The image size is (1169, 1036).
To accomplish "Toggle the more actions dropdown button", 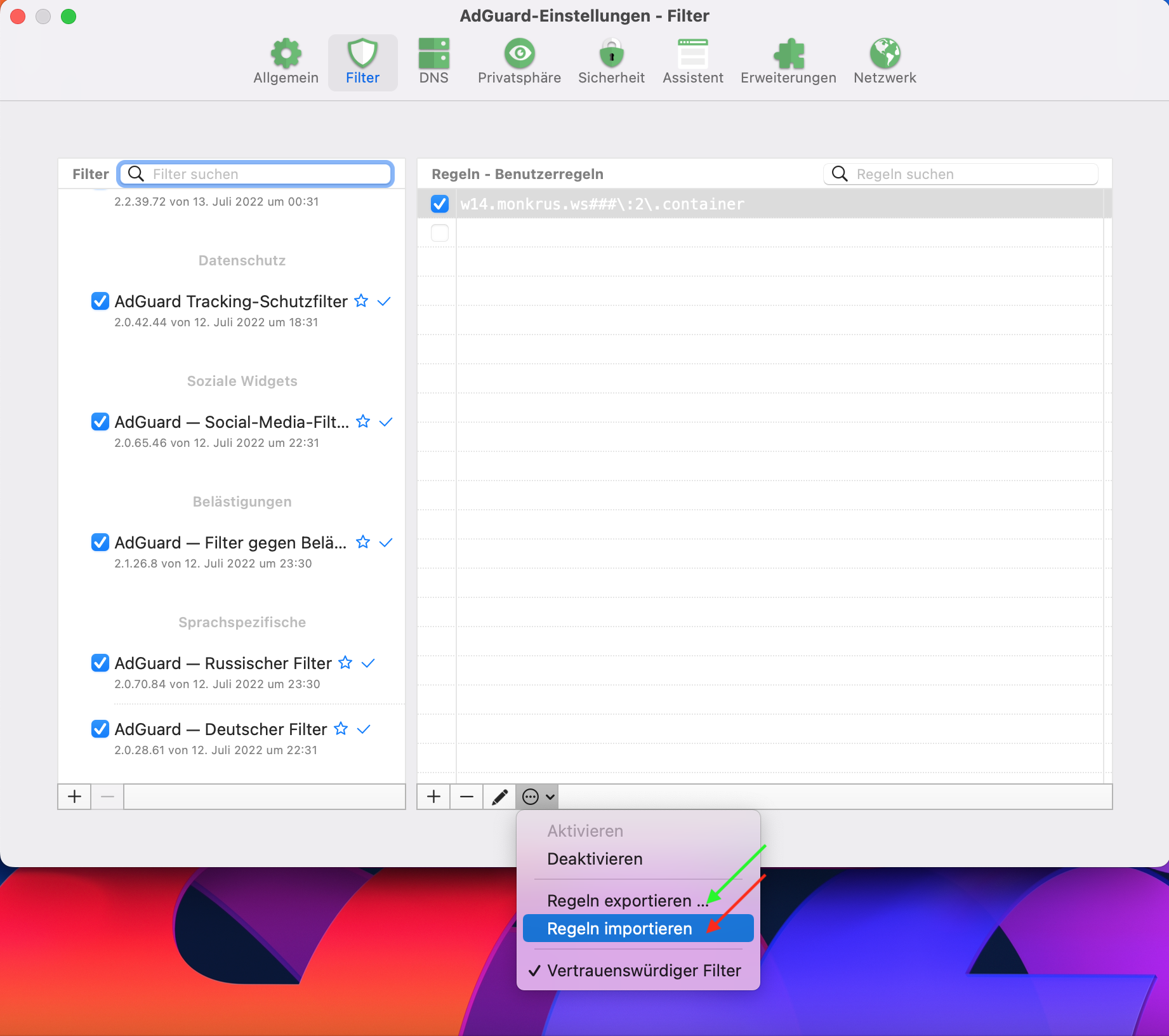I will tap(538, 797).
